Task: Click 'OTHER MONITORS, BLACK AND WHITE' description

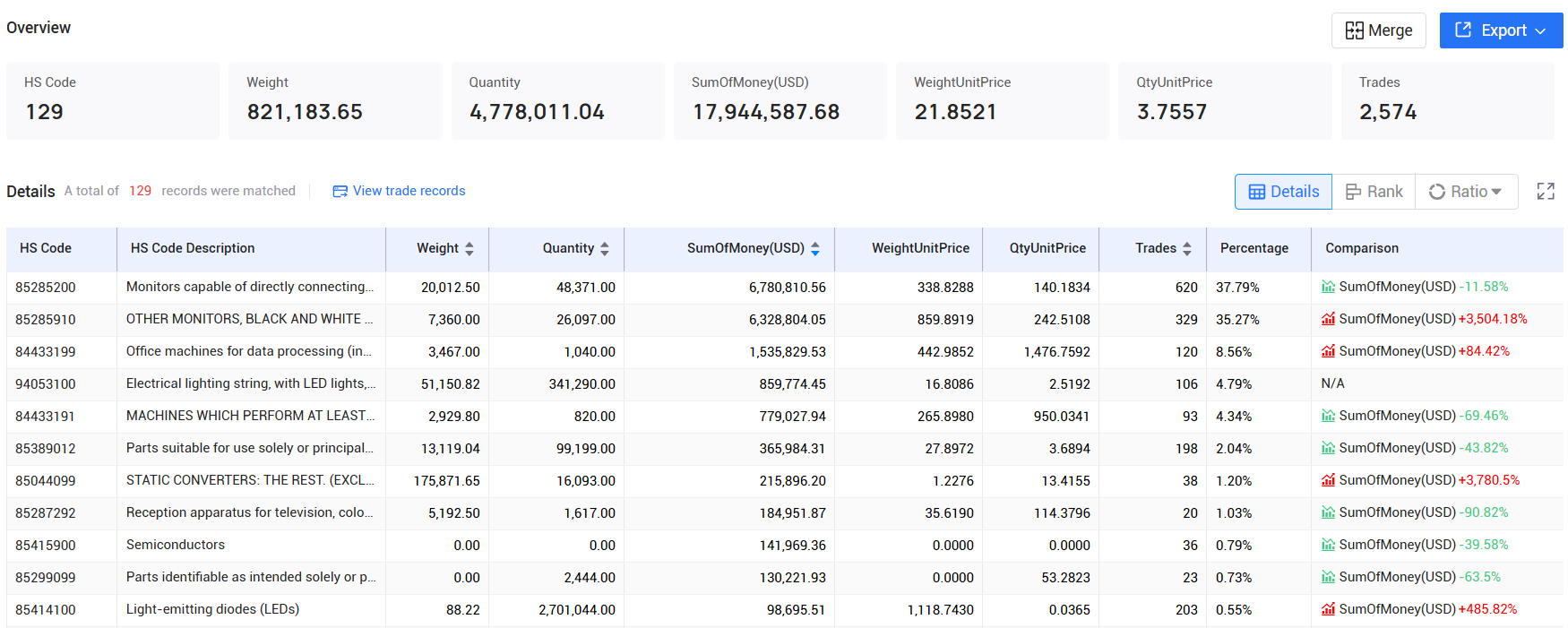Action: click(250, 319)
